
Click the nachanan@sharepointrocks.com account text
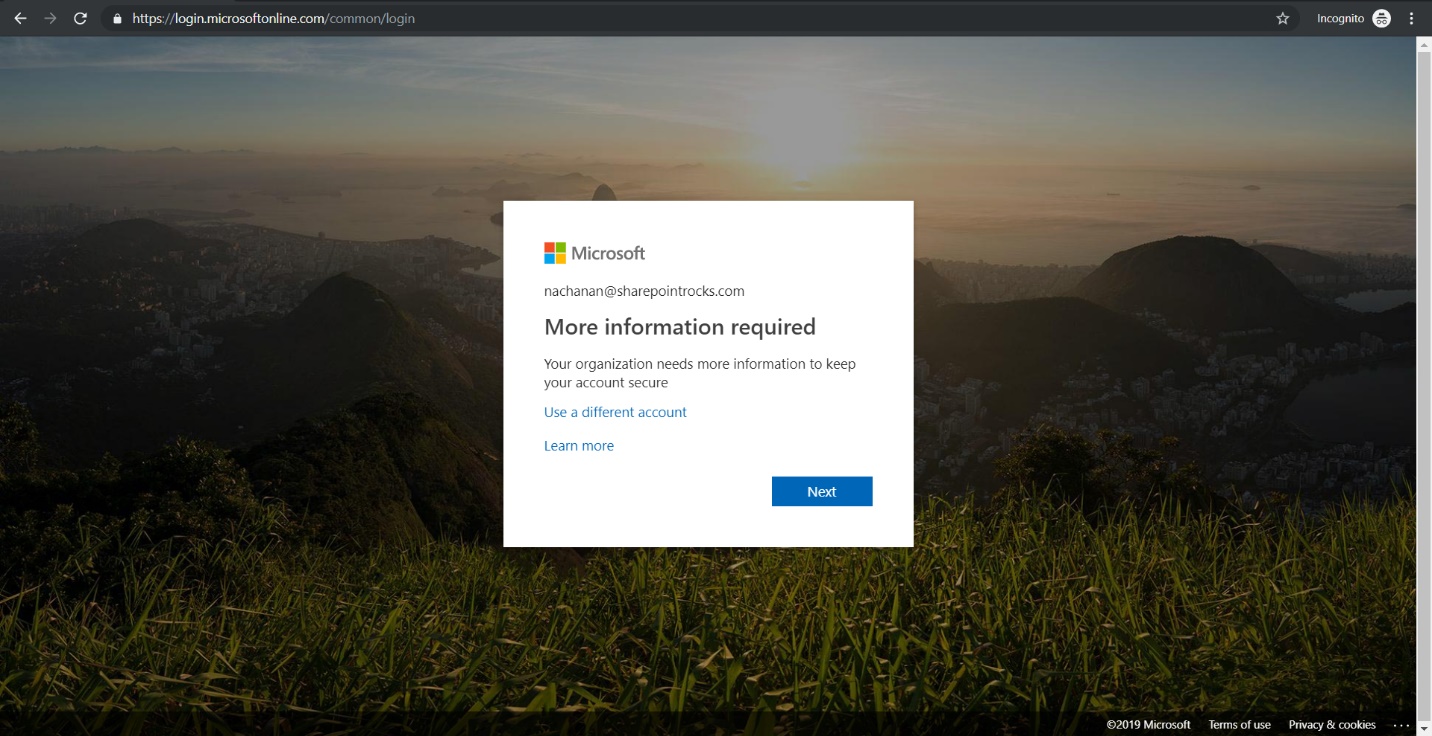[x=644, y=291]
